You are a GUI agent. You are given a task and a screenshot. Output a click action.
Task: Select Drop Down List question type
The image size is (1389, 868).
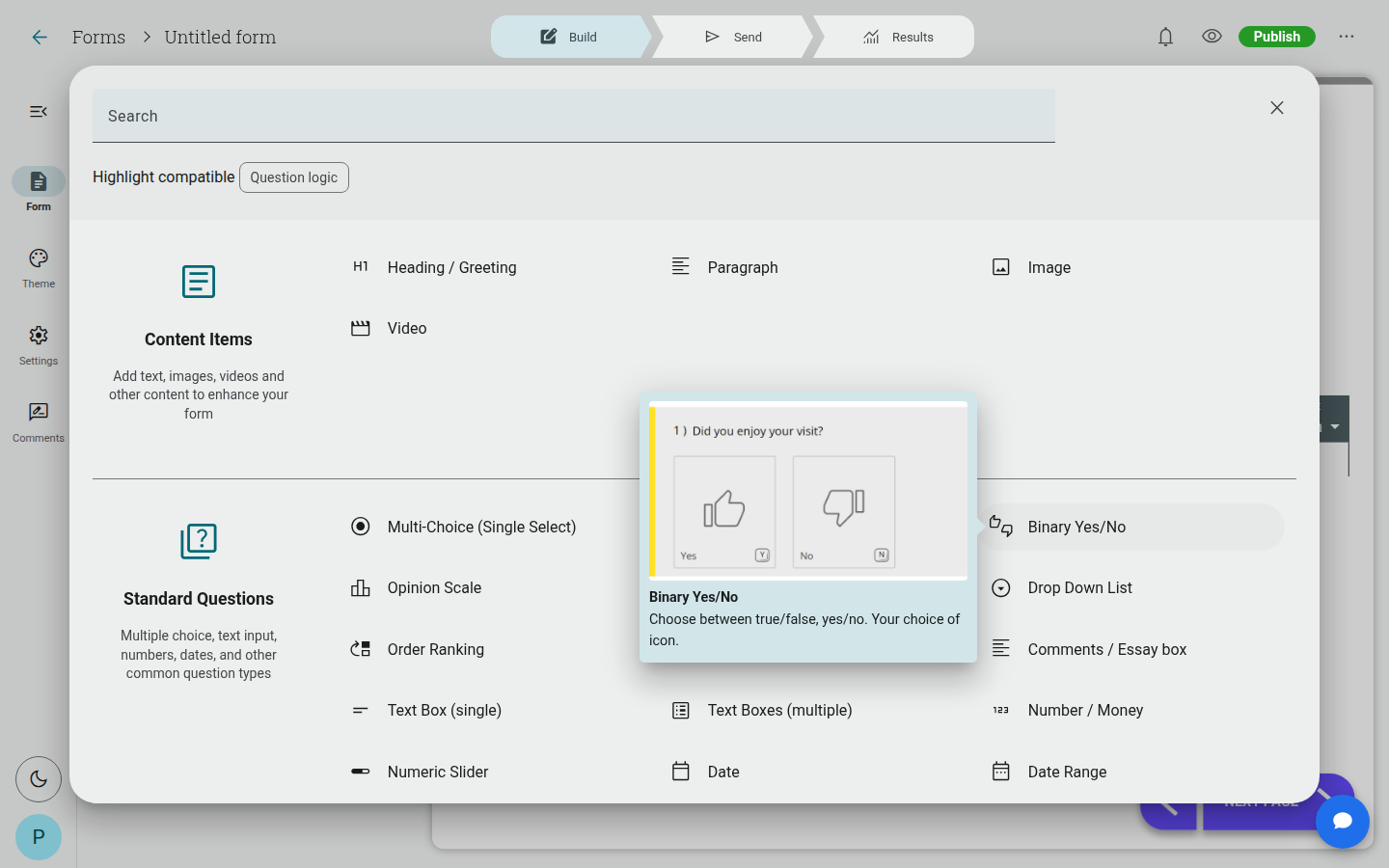(x=1130, y=587)
